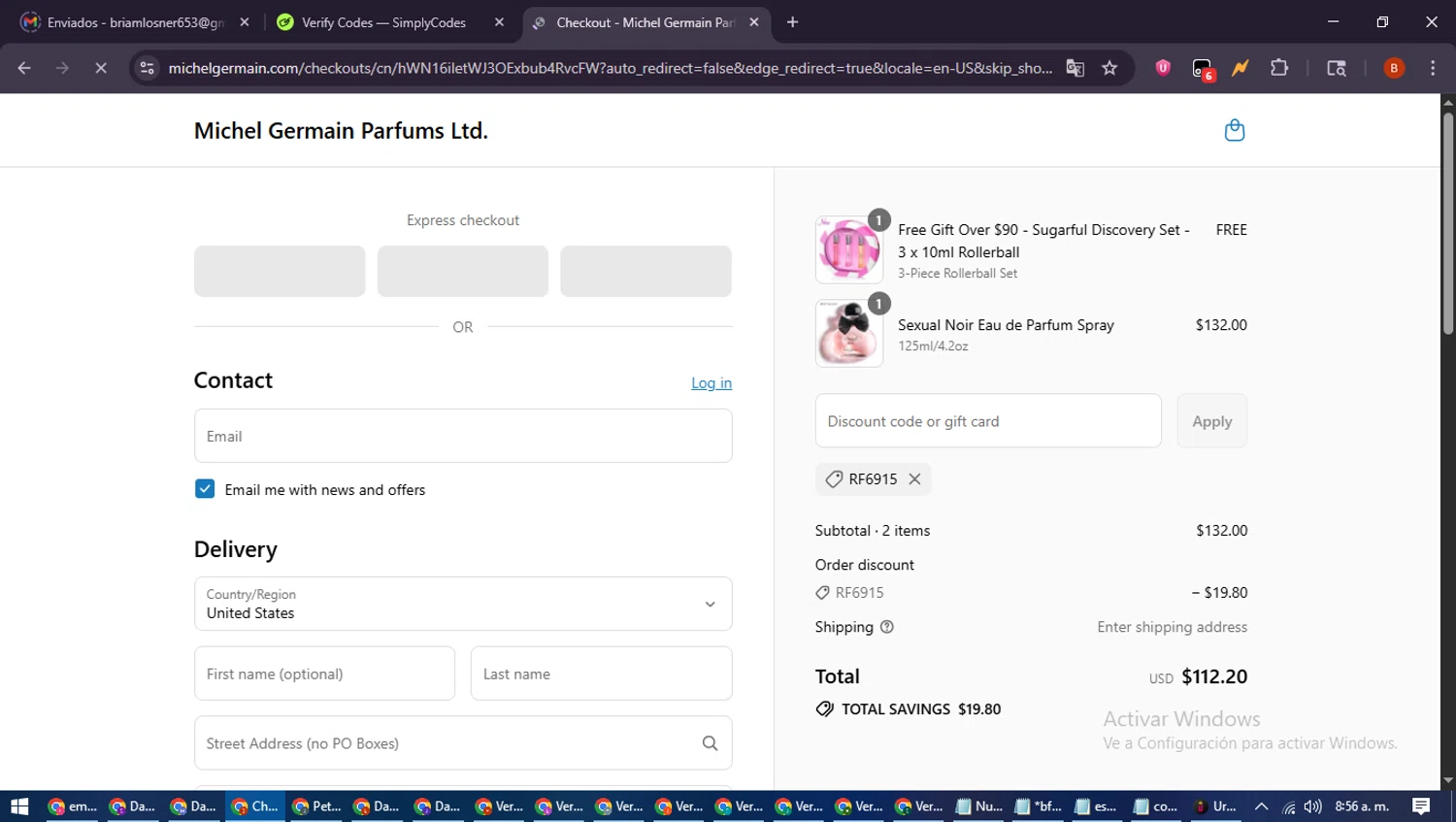
Task: Remove the RF6915 discount code tag
Action: (914, 479)
